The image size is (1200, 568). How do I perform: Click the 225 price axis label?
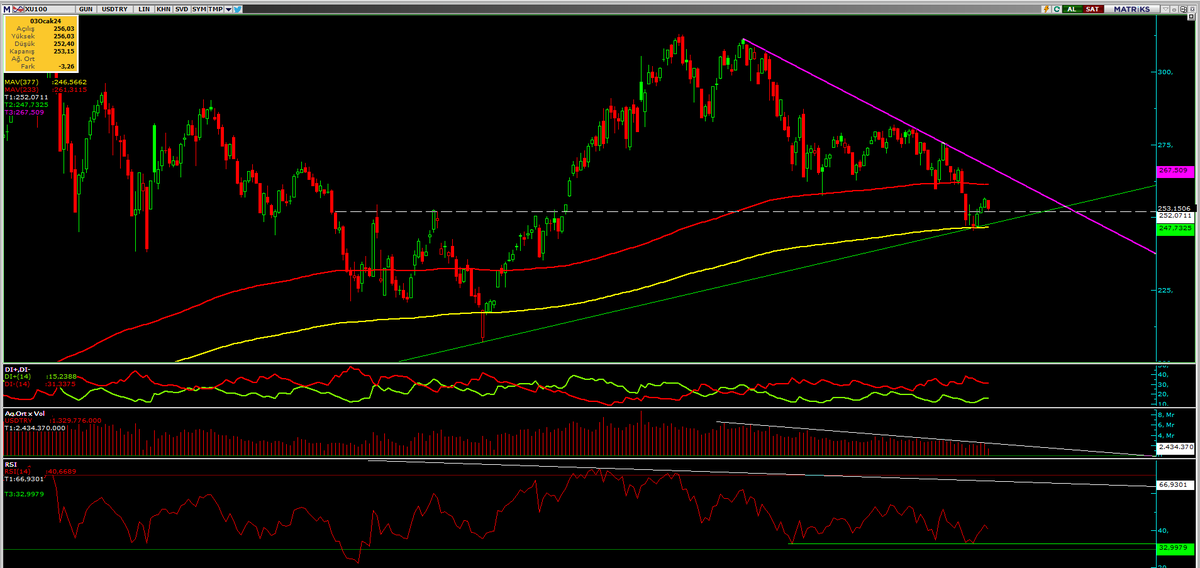(x=1166, y=291)
